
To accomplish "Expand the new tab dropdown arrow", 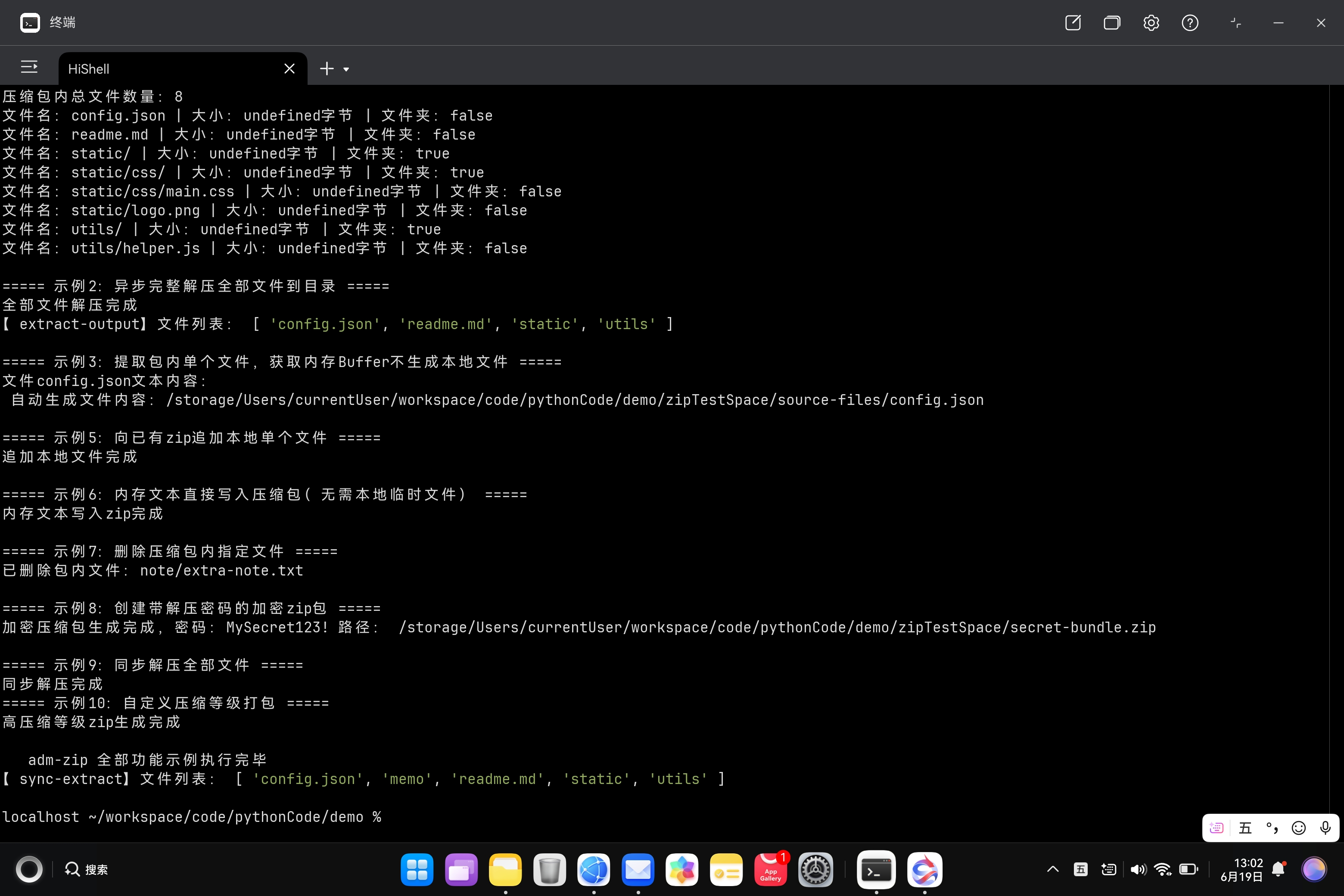I will click(346, 70).
